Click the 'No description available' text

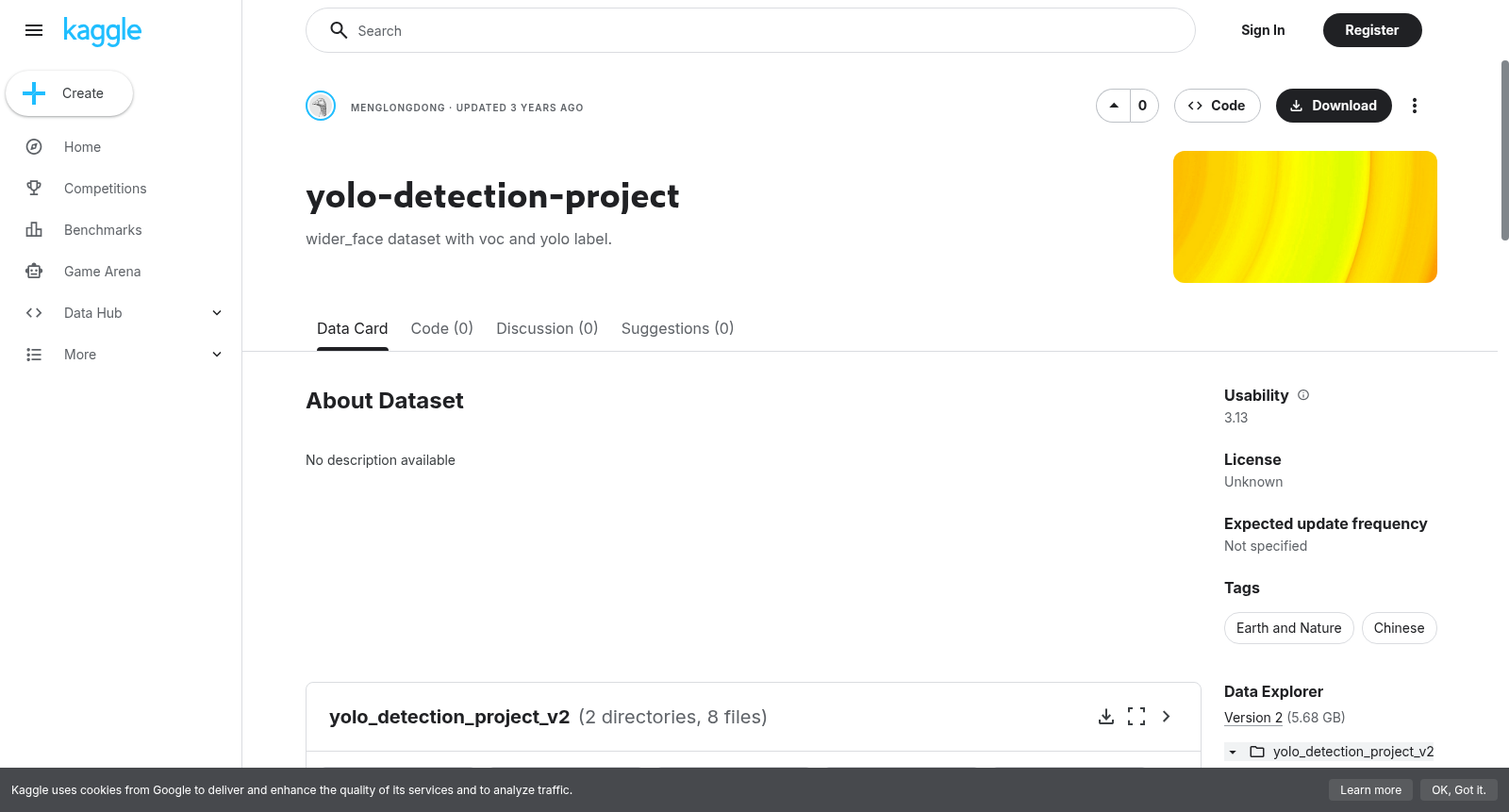click(x=380, y=460)
